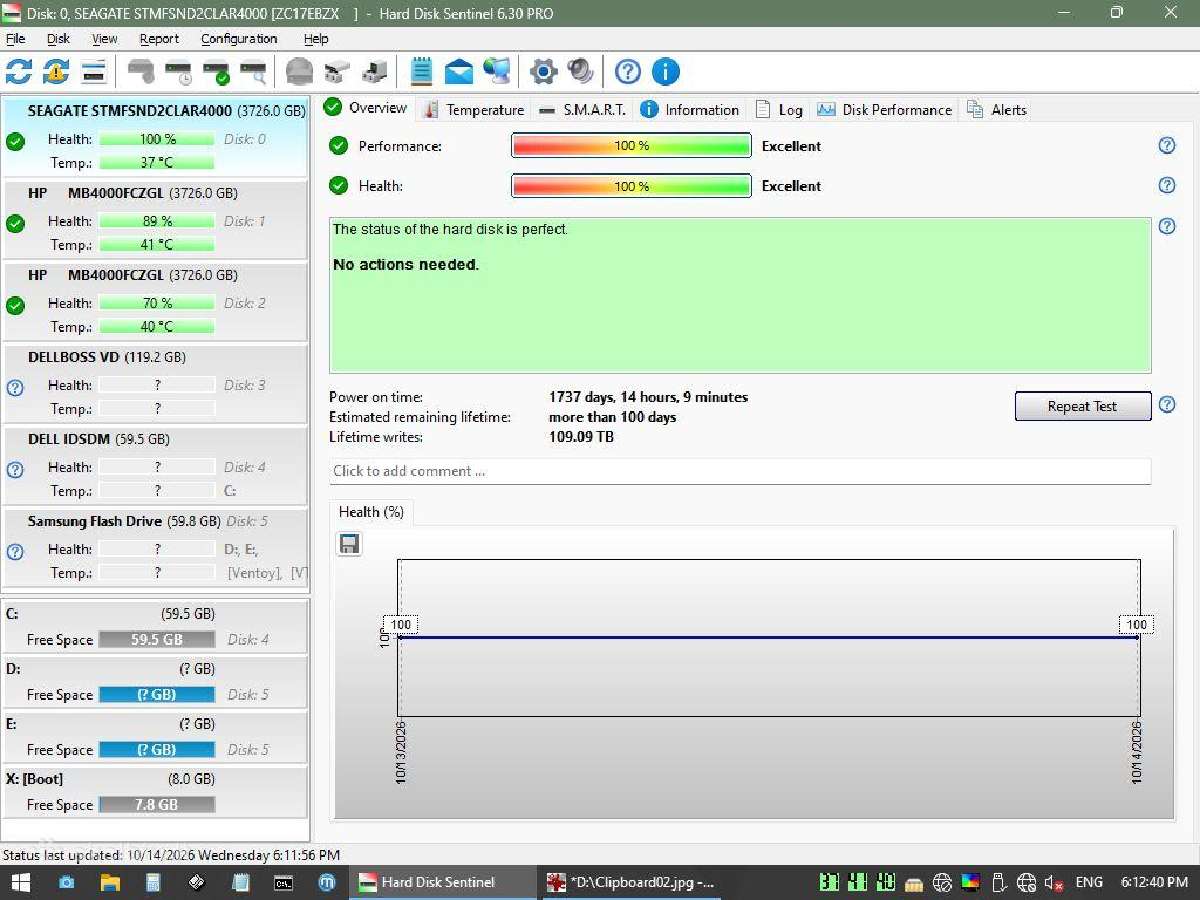Click the Refresh disk status toolbar icon

pos(19,72)
